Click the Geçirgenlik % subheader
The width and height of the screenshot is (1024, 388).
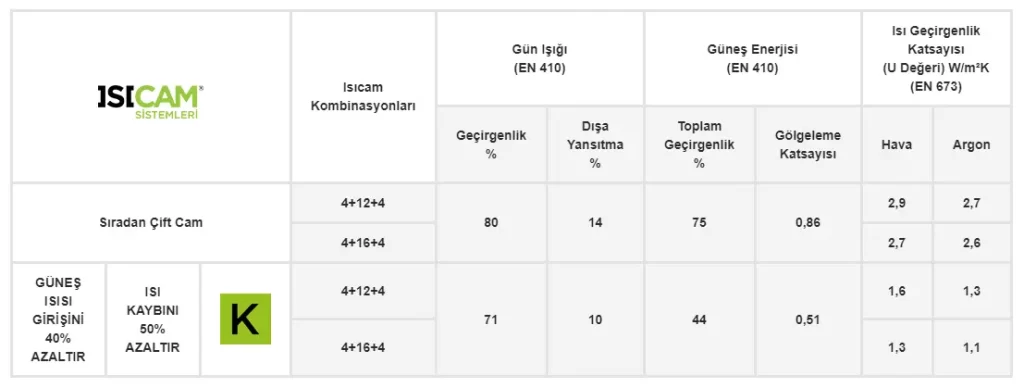tap(491, 144)
